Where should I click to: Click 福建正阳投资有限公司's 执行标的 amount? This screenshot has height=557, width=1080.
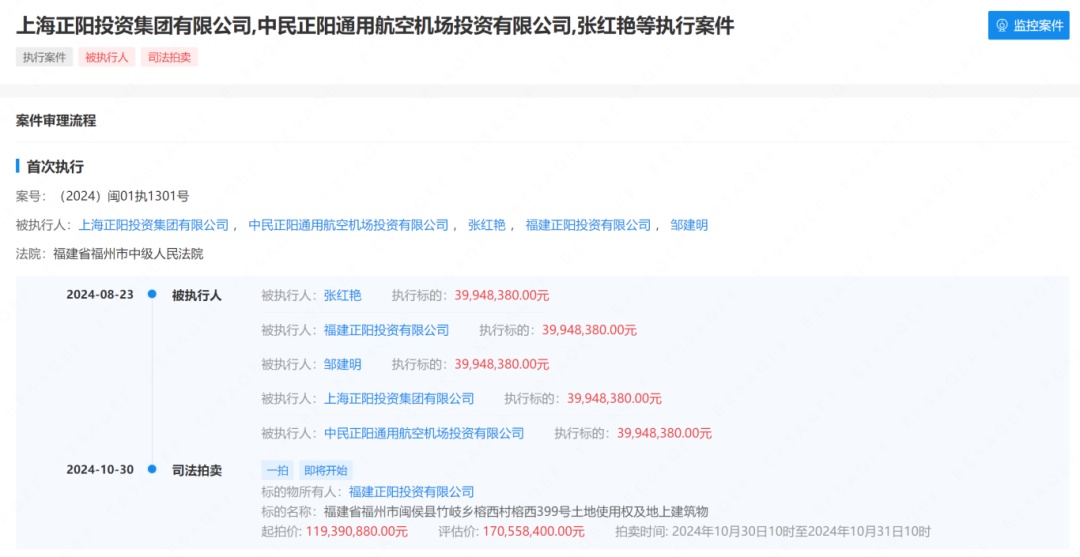pyautogui.click(x=590, y=330)
